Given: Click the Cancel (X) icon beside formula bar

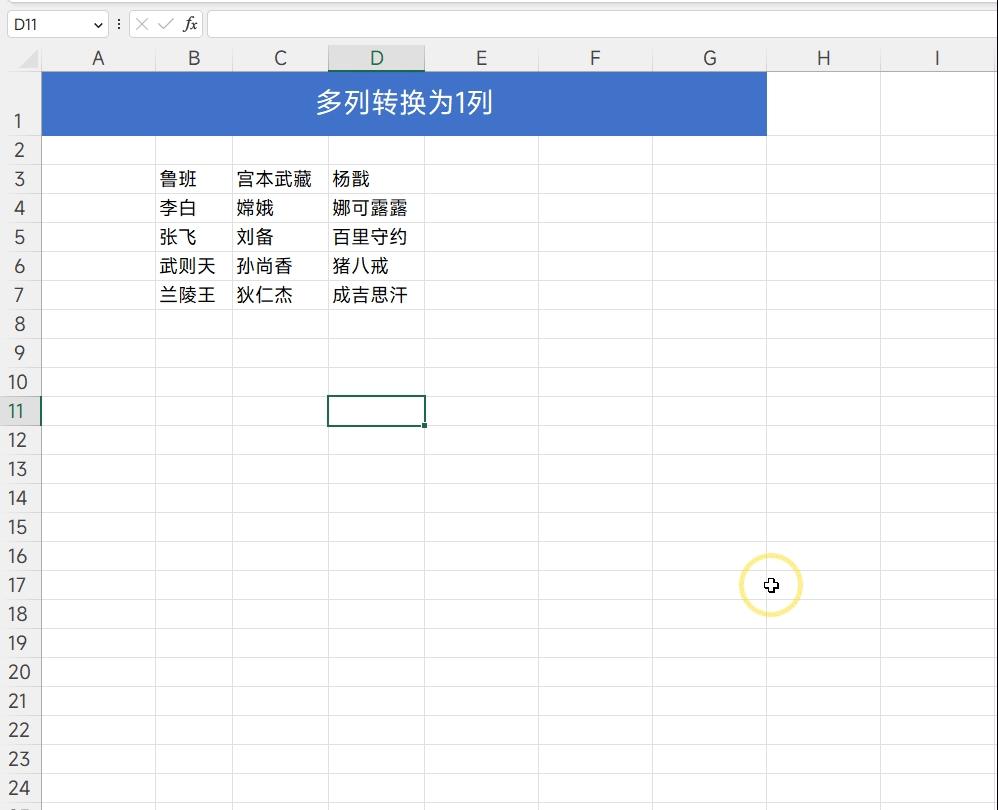Looking at the screenshot, I should coord(144,24).
